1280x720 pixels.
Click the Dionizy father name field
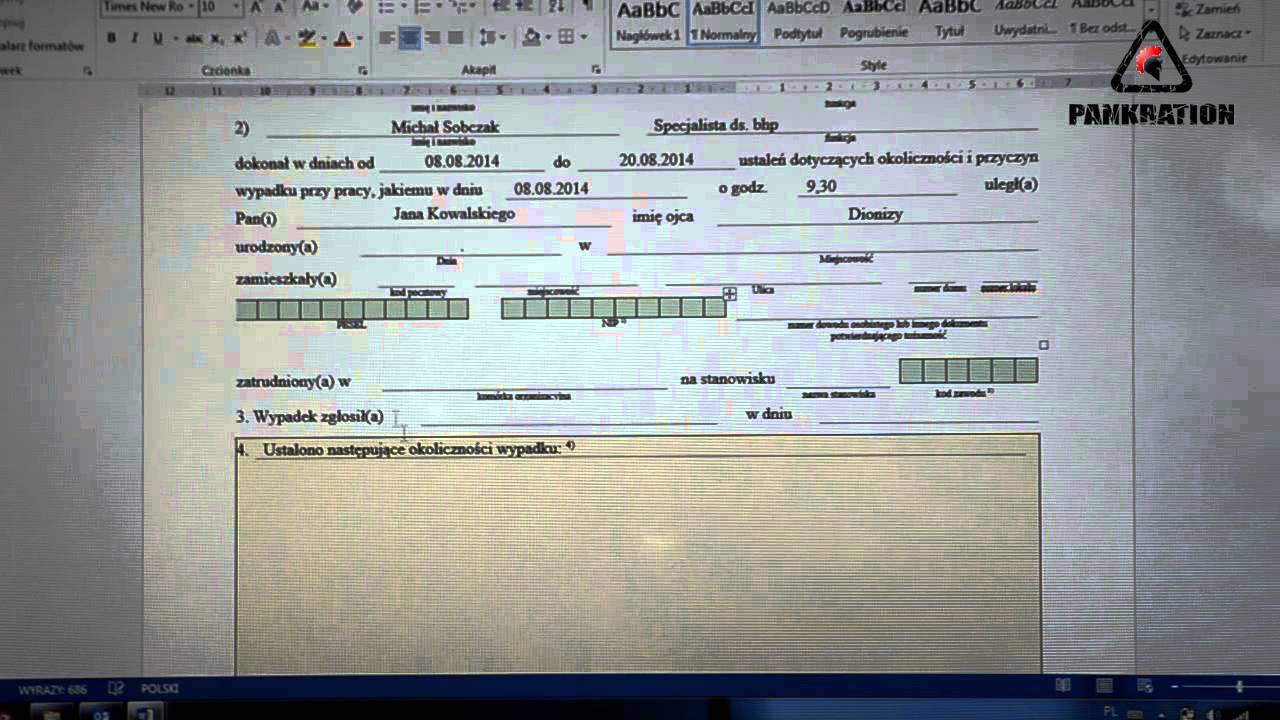pyautogui.click(x=875, y=214)
